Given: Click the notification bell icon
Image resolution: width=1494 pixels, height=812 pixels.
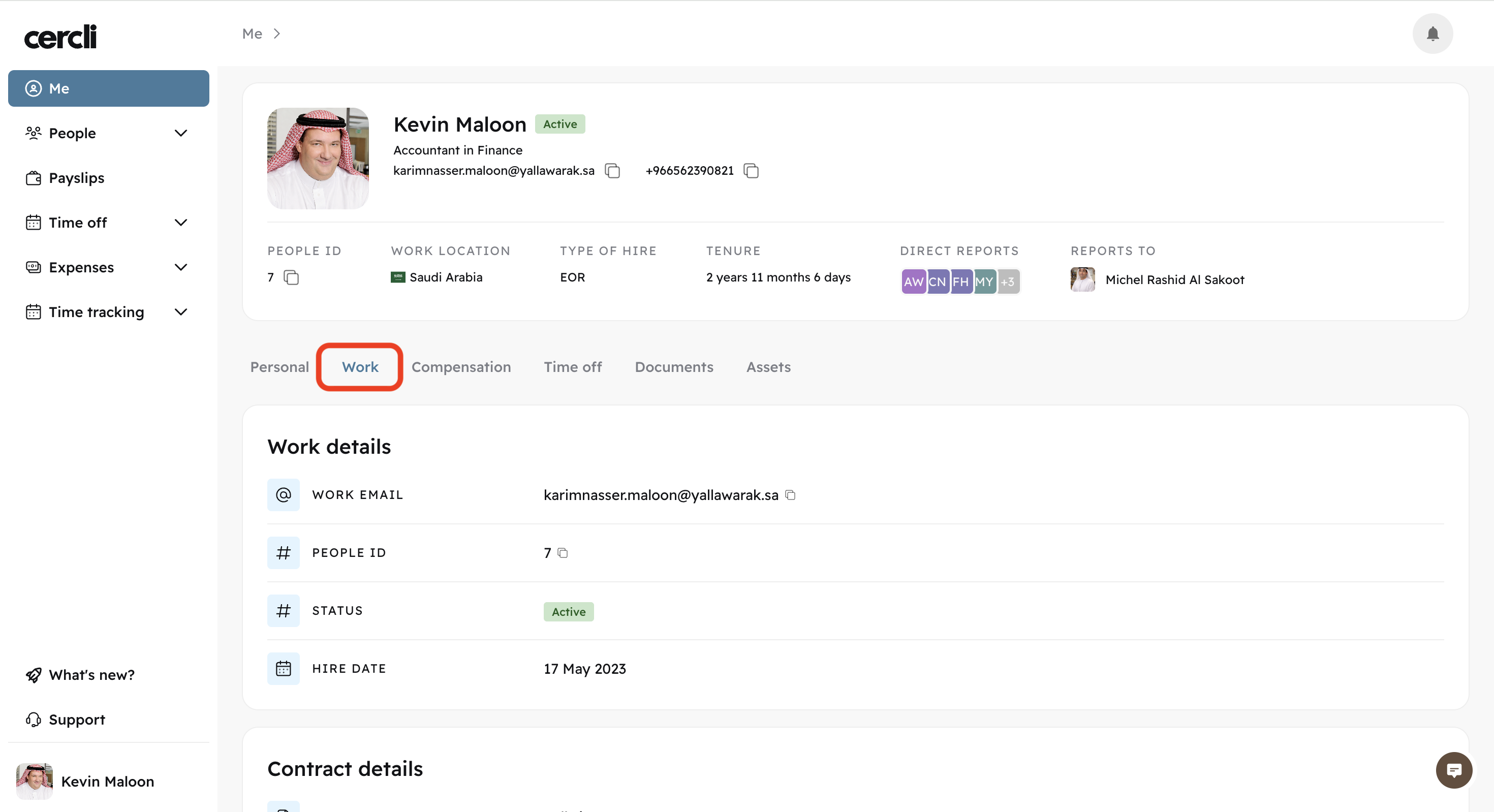Looking at the screenshot, I should tap(1432, 34).
